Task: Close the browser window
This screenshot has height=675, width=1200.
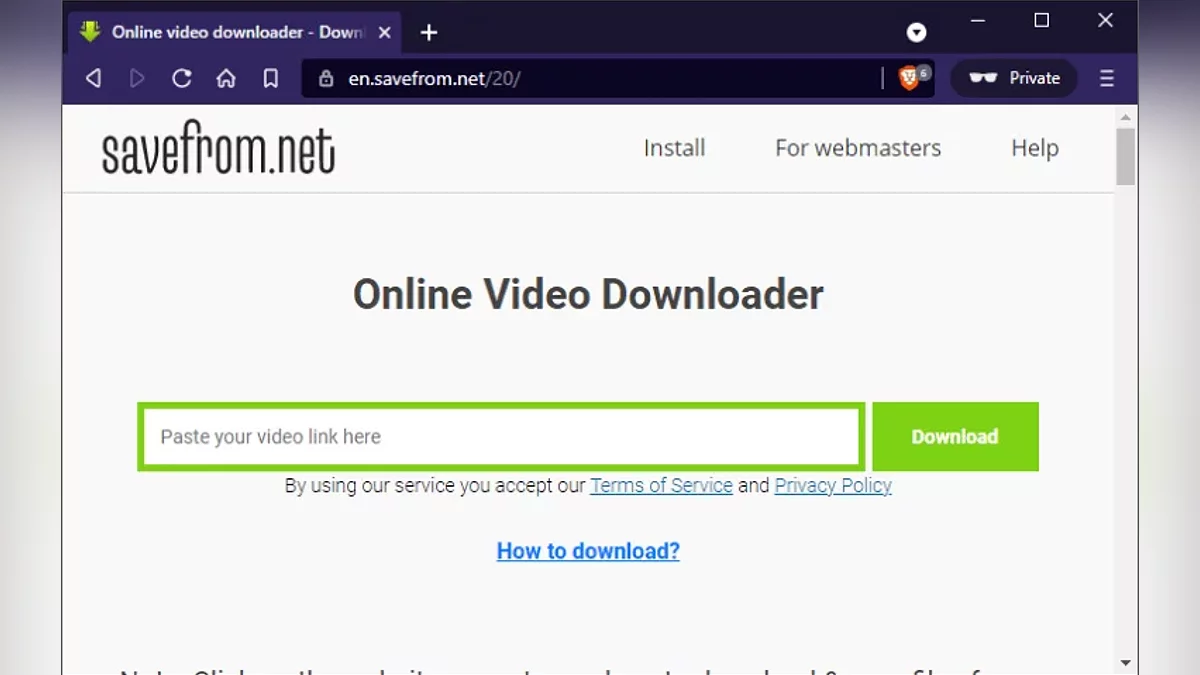Action: (1105, 21)
